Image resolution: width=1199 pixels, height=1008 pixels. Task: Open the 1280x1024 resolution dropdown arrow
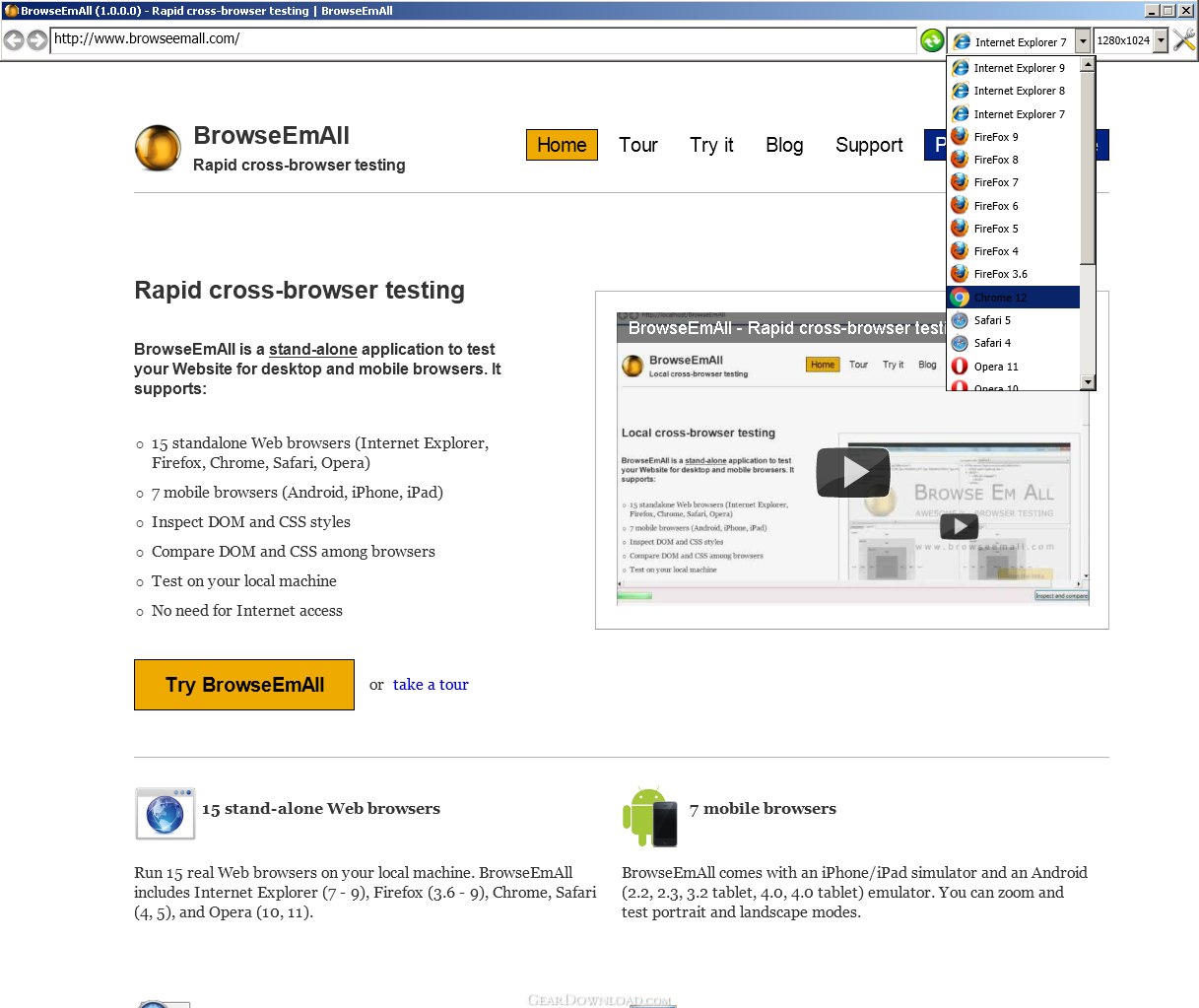pyautogui.click(x=1161, y=40)
